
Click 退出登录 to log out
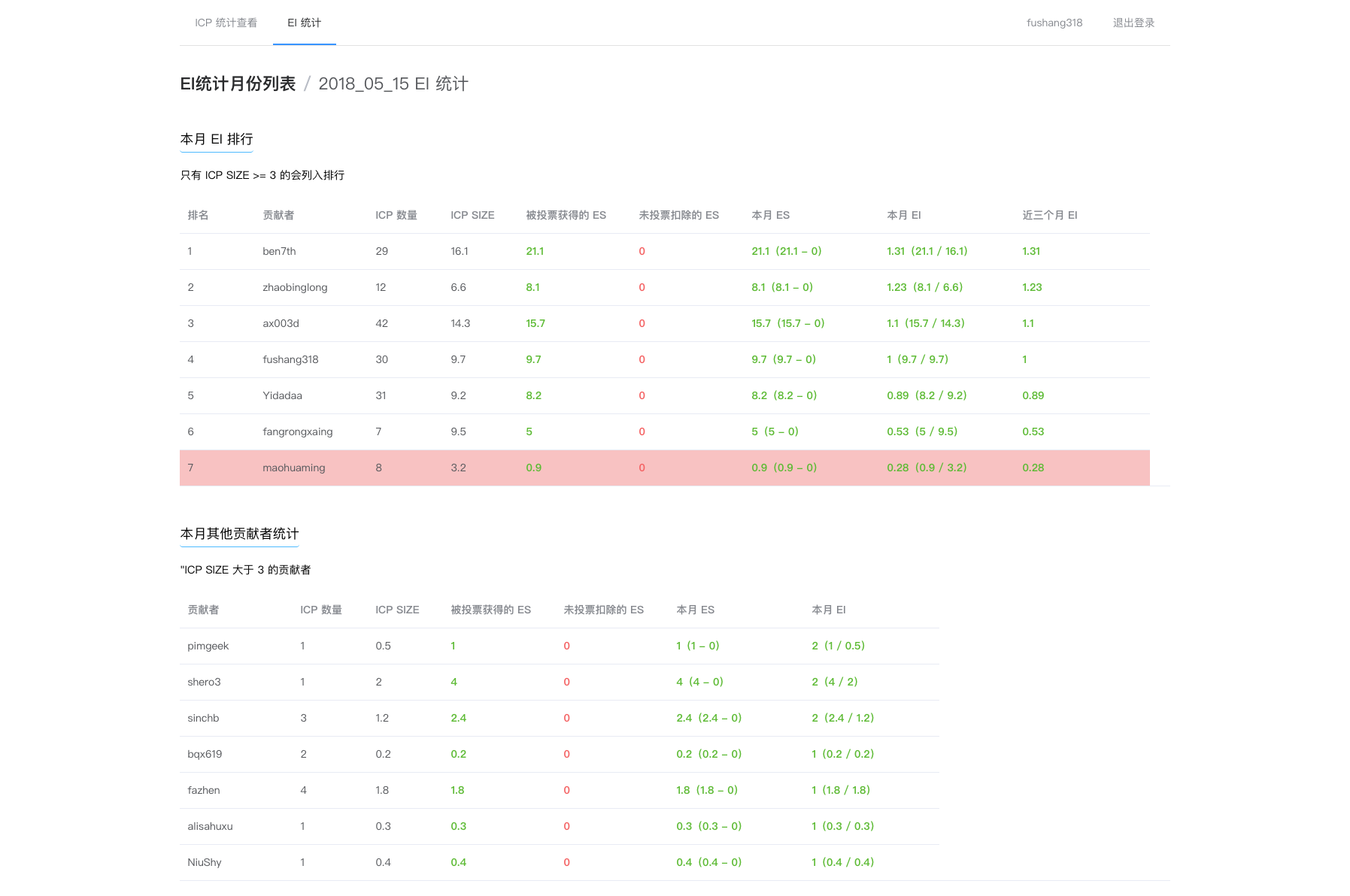pyautogui.click(x=1133, y=23)
